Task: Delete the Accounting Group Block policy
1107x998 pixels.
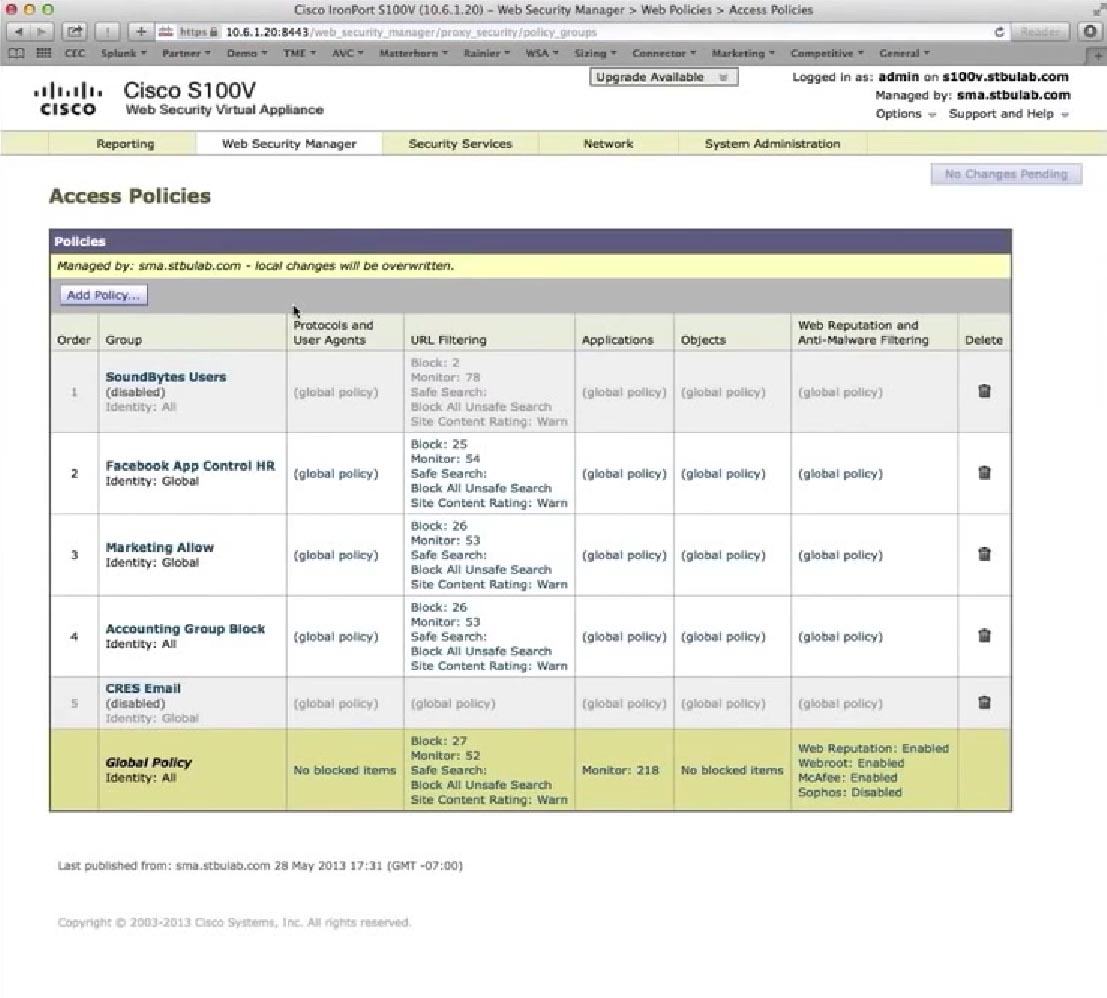Action: tap(983, 636)
